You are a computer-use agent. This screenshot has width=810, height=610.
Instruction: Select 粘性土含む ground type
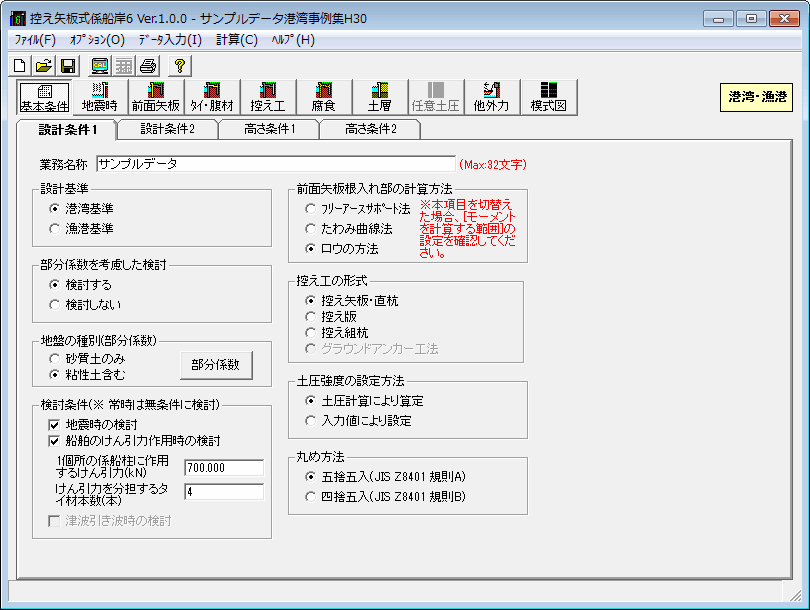87,374
